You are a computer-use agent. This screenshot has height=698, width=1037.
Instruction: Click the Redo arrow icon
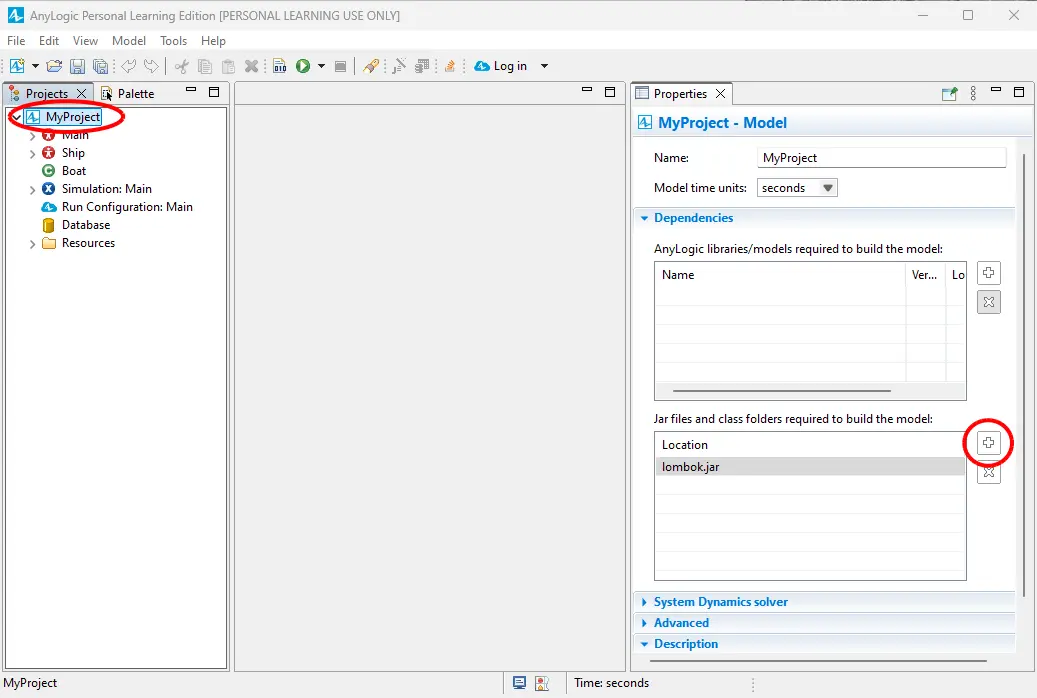(151, 65)
